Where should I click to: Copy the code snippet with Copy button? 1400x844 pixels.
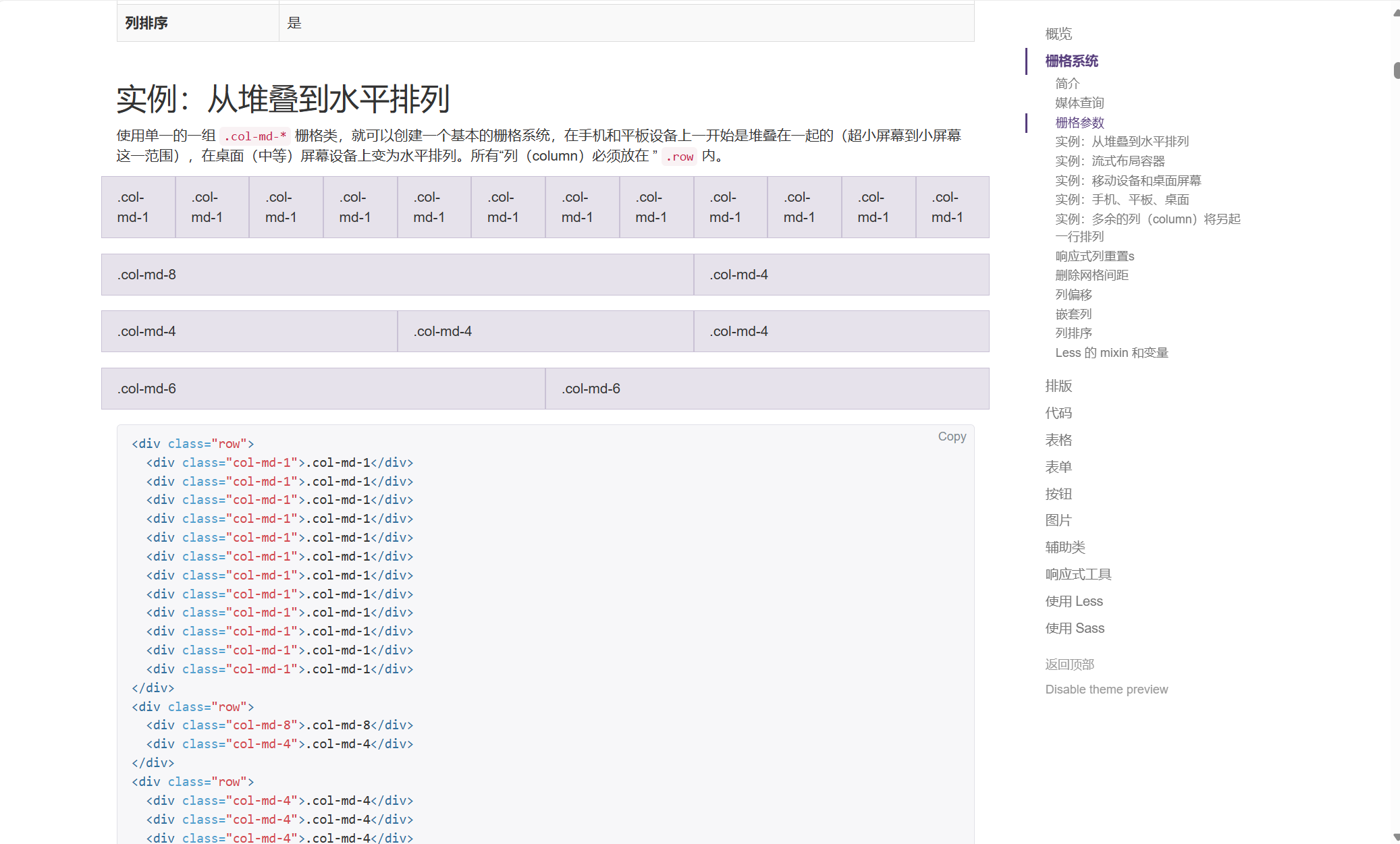tap(952, 437)
